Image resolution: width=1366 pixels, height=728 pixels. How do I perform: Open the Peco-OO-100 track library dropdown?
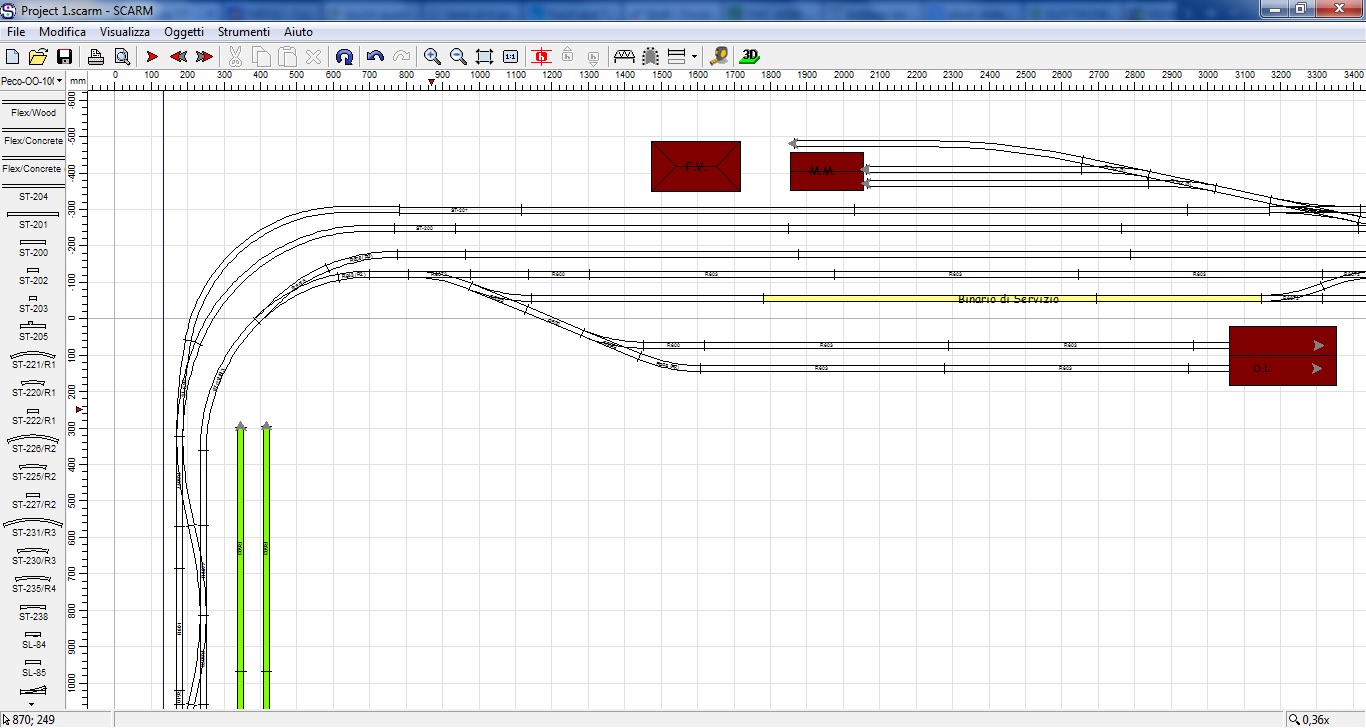(32, 81)
